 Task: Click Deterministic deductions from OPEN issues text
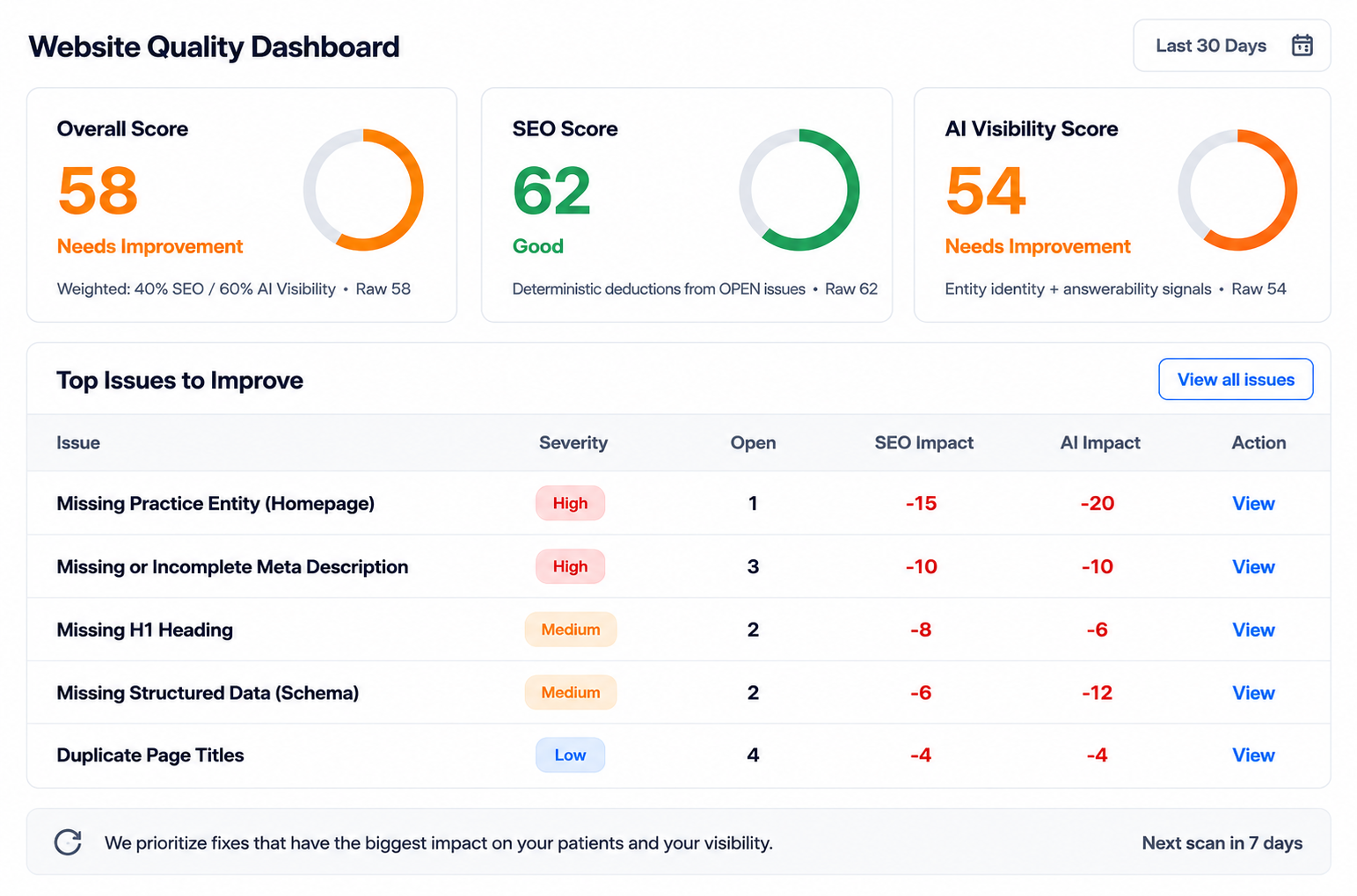click(x=659, y=288)
